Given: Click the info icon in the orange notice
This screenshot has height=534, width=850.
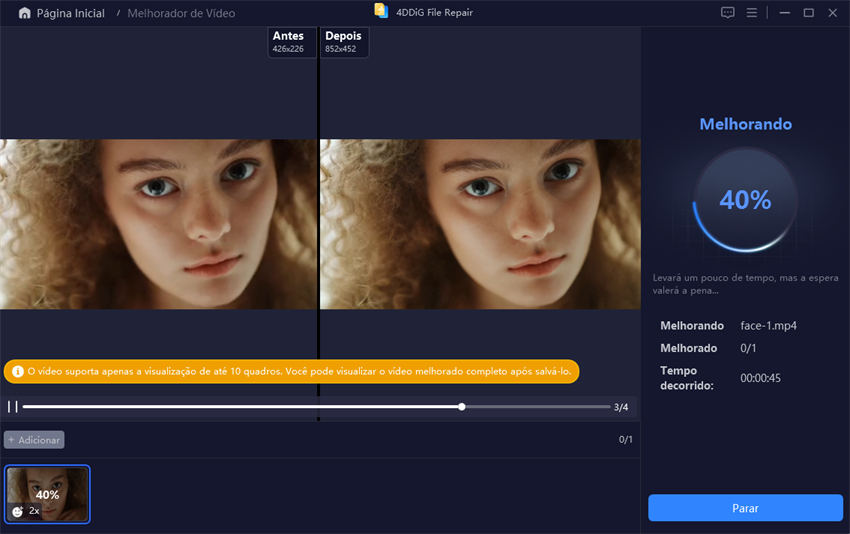Looking at the screenshot, I should point(17,371).
